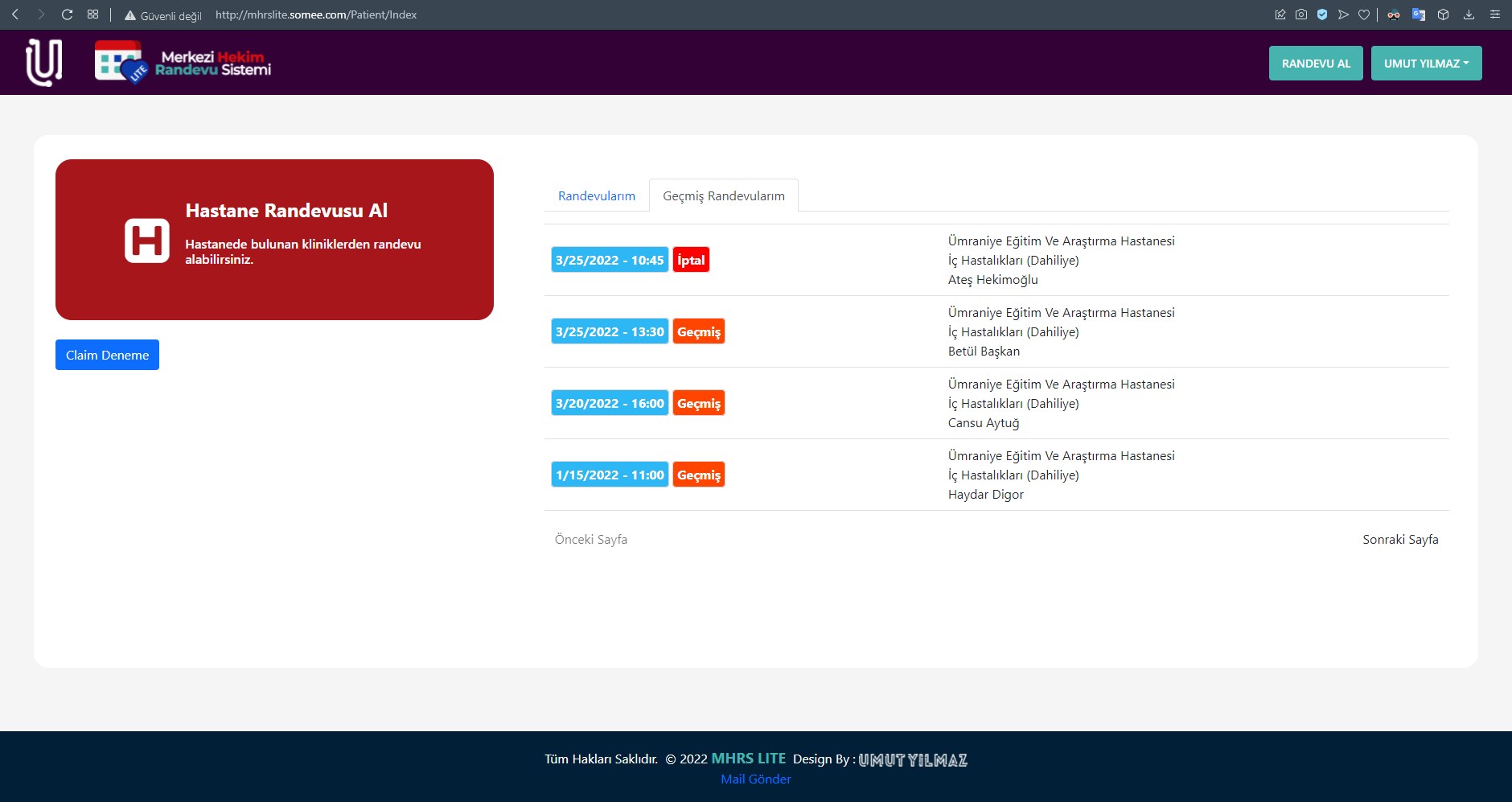Viewport: 1512px width, 802px height.
Task: Add page to bookmarks with heart icon
Action: 1364,14
